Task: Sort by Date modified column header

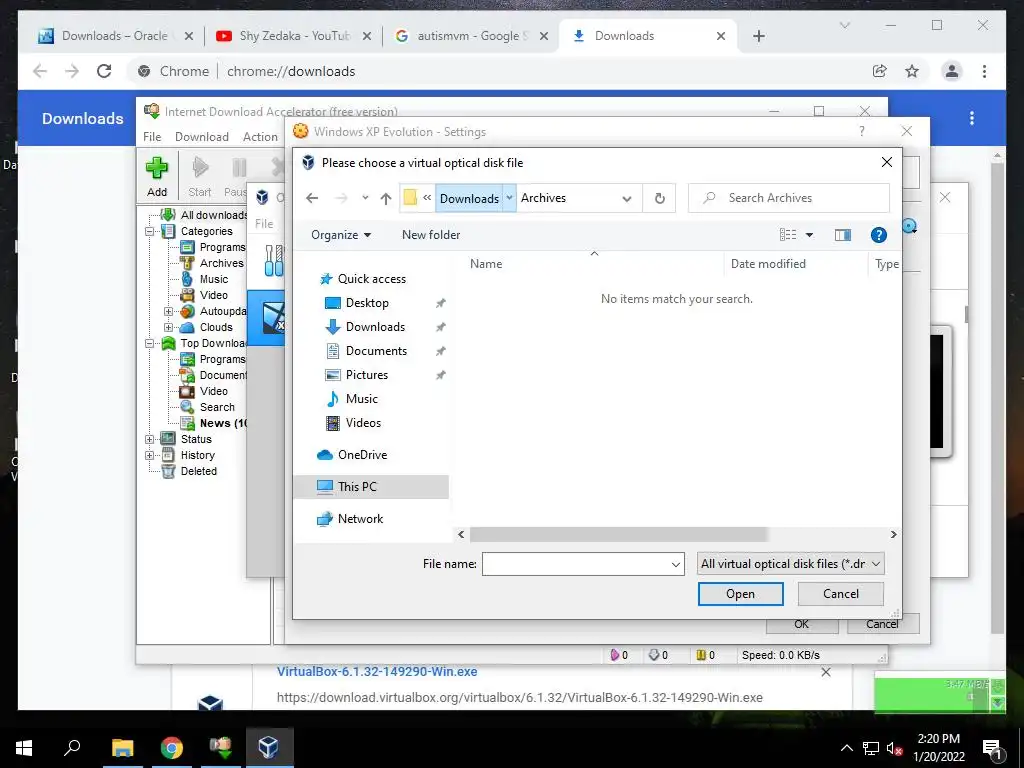Action: coord(768,264)
